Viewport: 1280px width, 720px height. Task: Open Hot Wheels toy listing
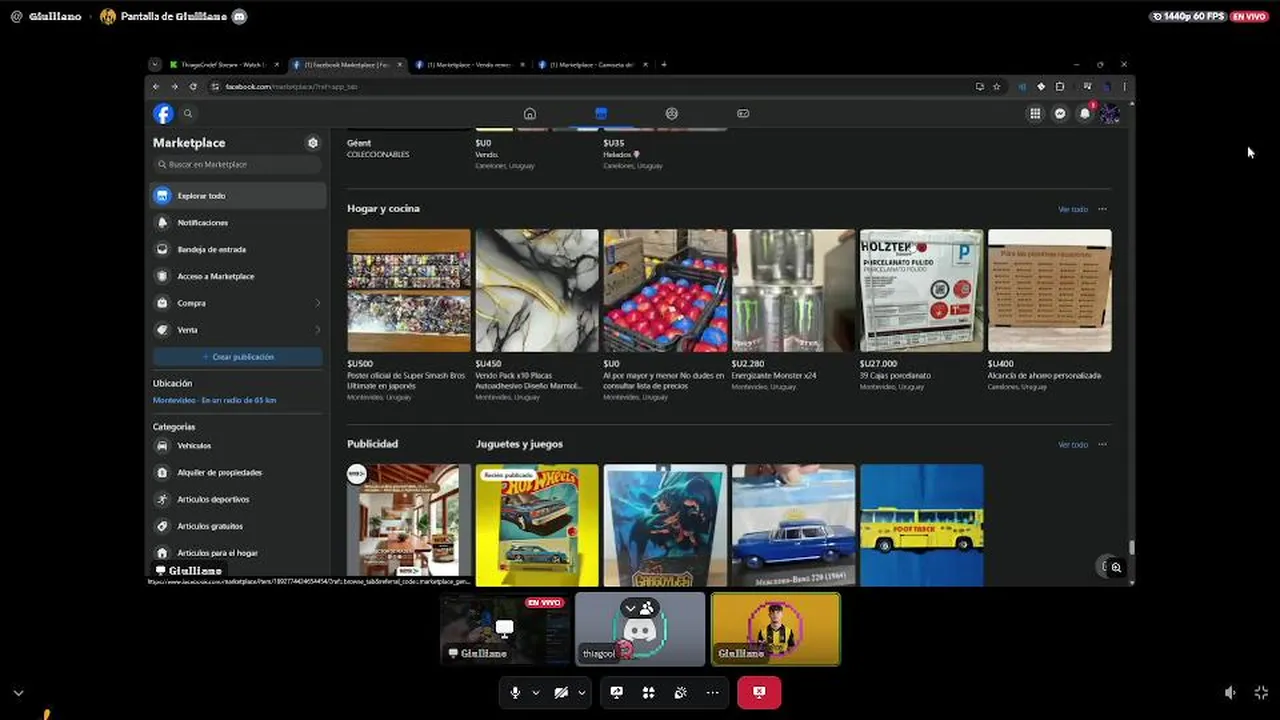[537, 525]
